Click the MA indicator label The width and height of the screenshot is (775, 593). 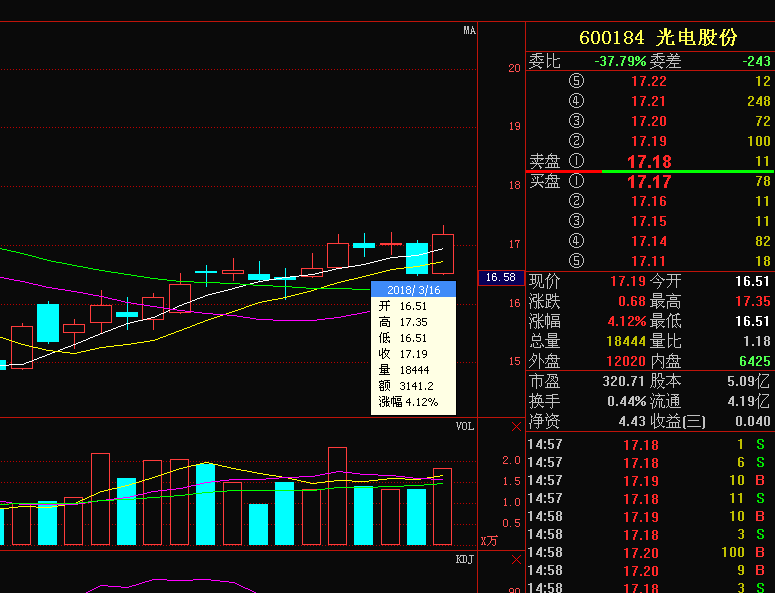tap(469, 31)
